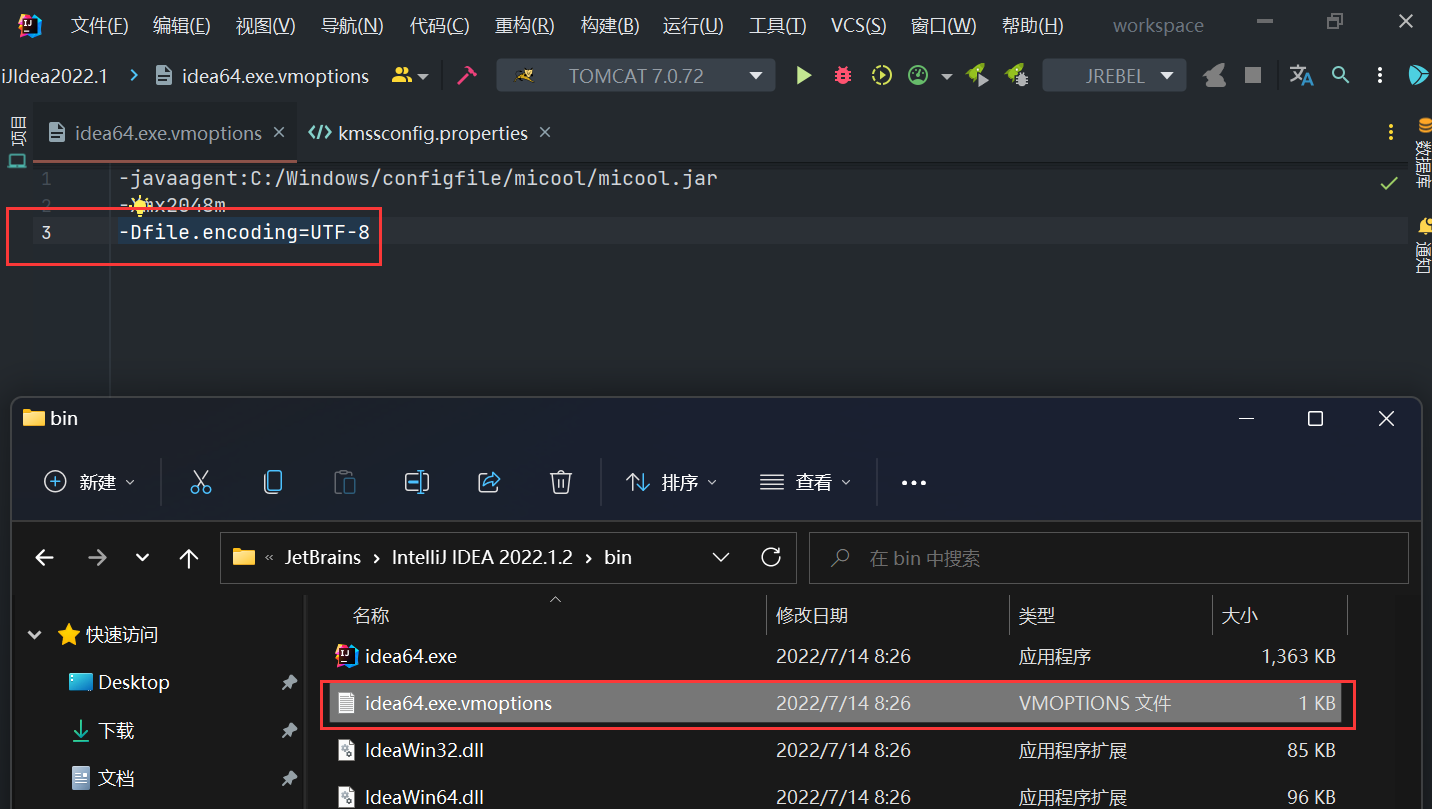Build project with the hammer icon
This screenshot has height=809, width=1432.
(466, 75)
